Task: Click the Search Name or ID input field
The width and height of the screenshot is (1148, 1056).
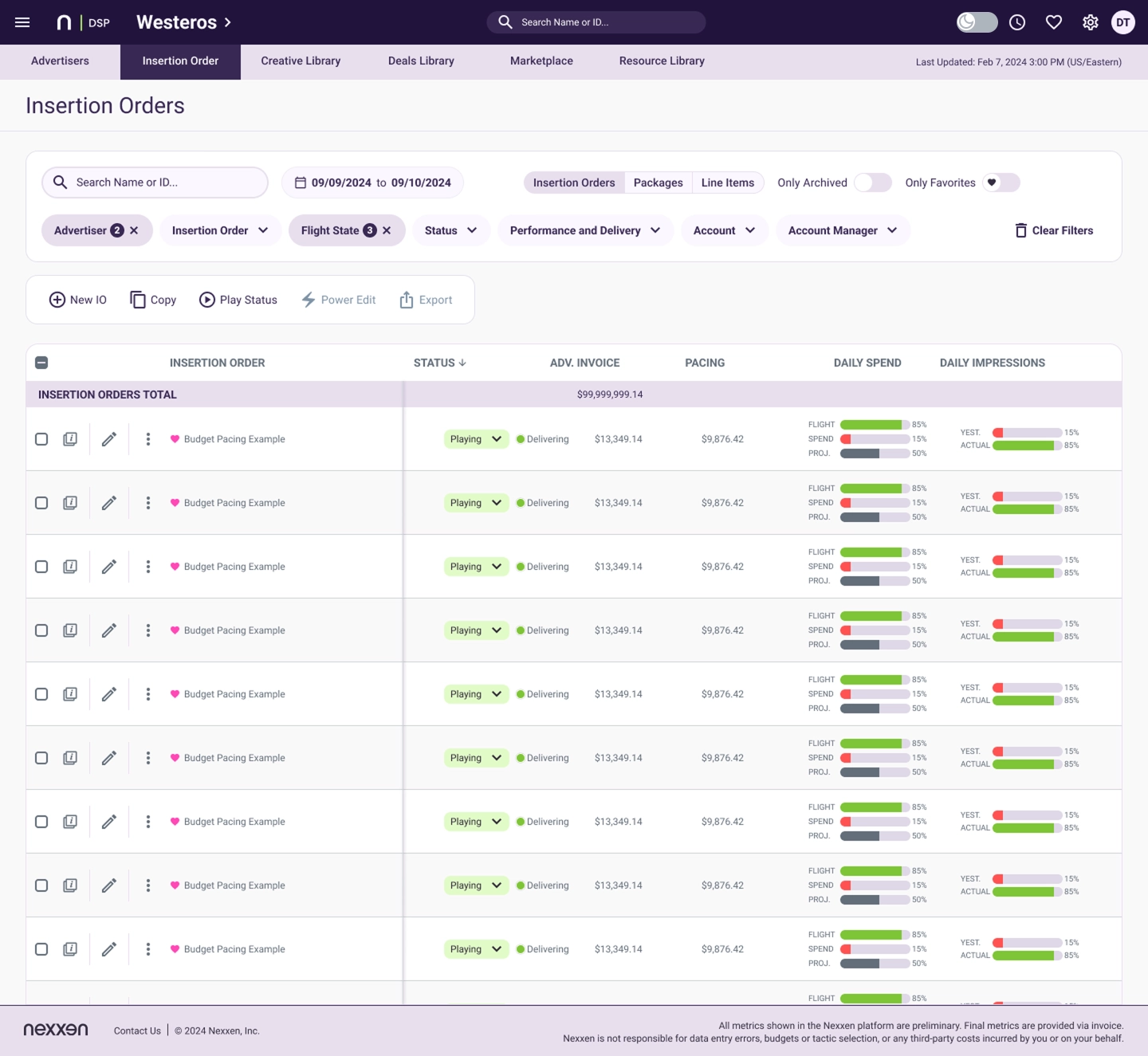Action: [155, 183]
